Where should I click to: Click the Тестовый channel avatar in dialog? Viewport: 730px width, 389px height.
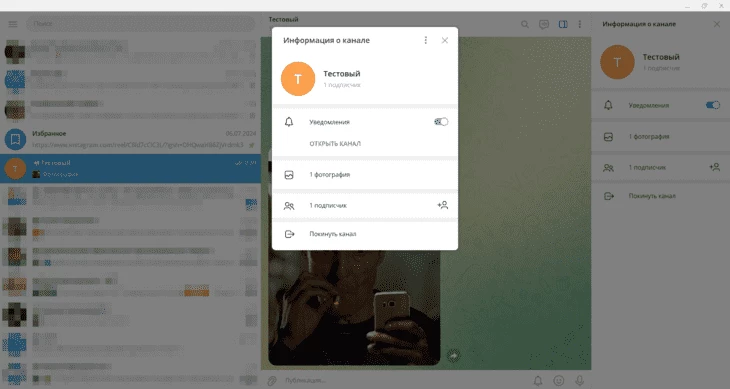pos(298,79)
